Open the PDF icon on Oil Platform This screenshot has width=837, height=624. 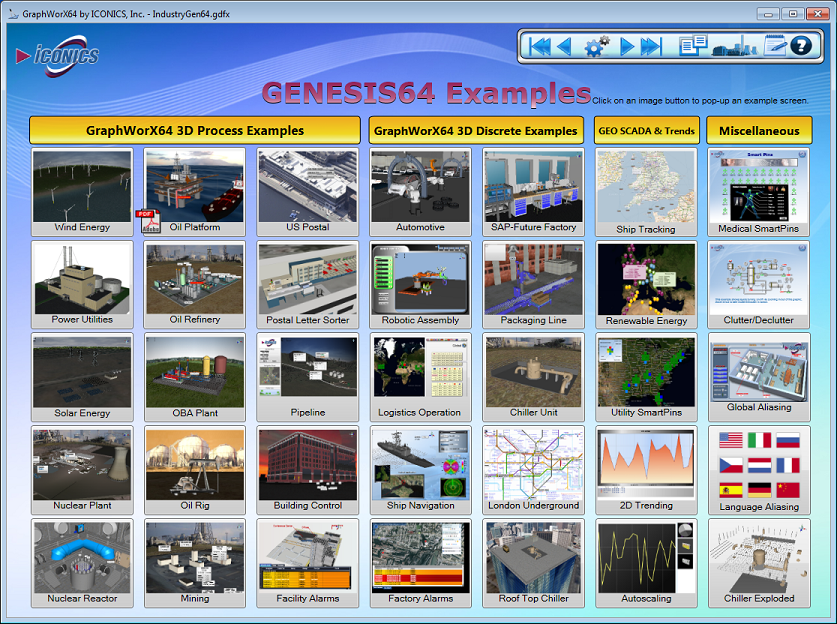click(148, 222)
